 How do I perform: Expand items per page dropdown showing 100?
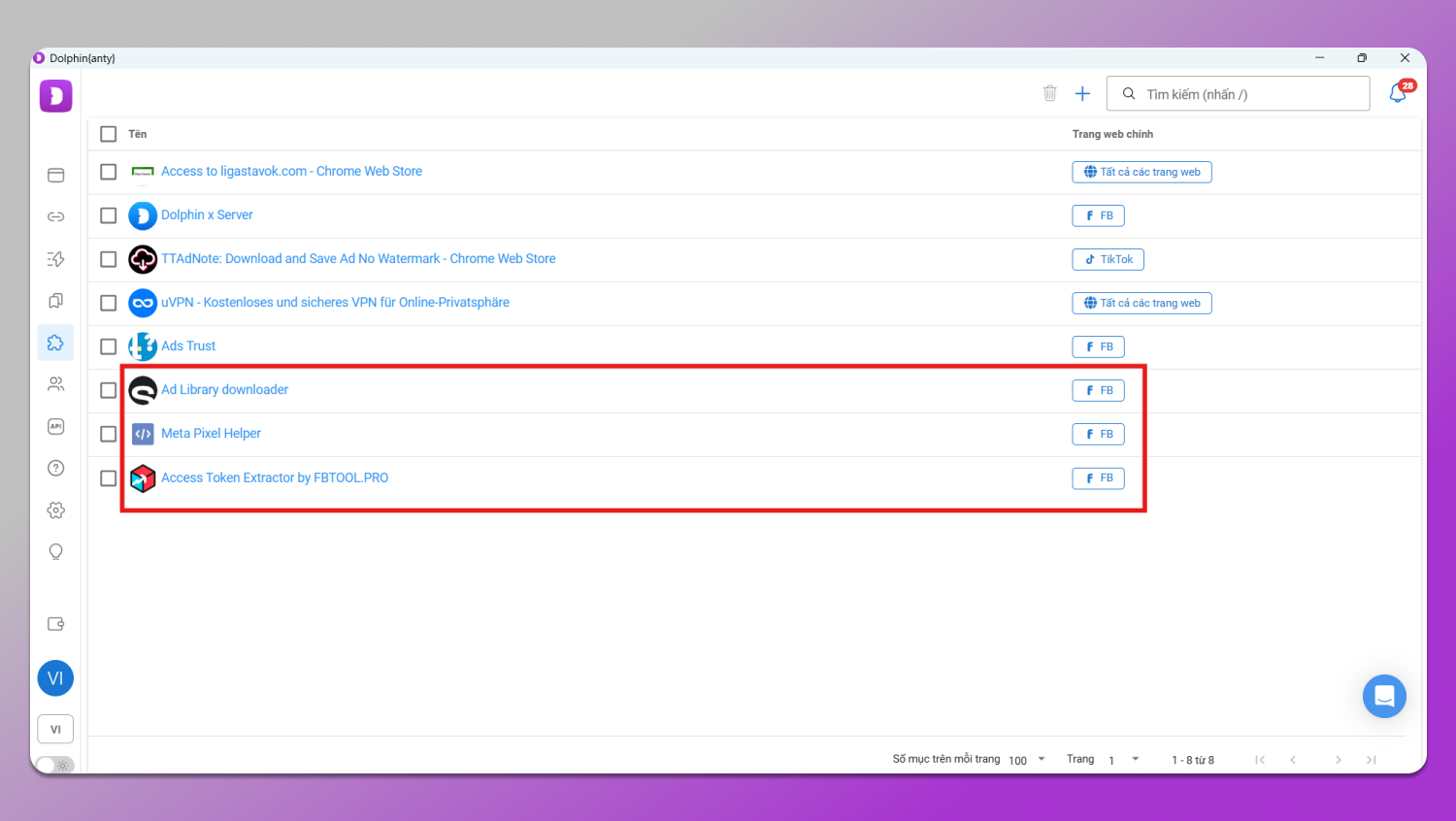(x=1027, y=760)
